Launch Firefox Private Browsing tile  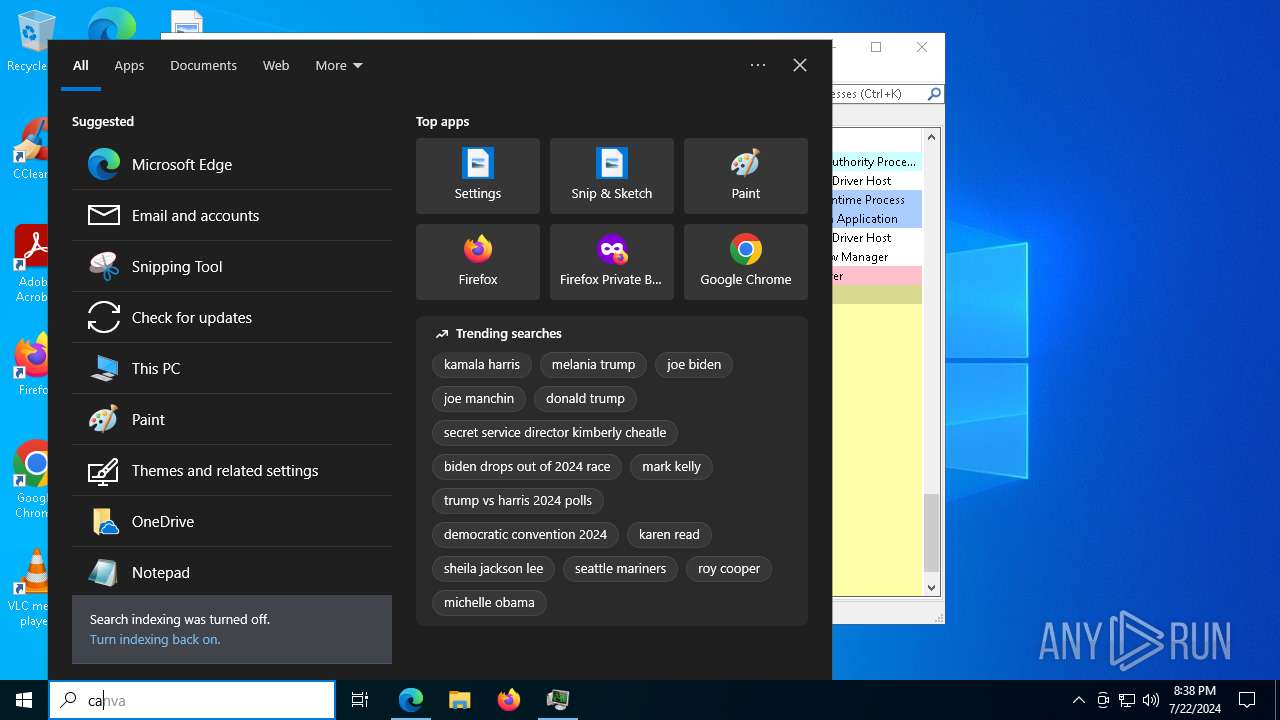click(612, 262)
